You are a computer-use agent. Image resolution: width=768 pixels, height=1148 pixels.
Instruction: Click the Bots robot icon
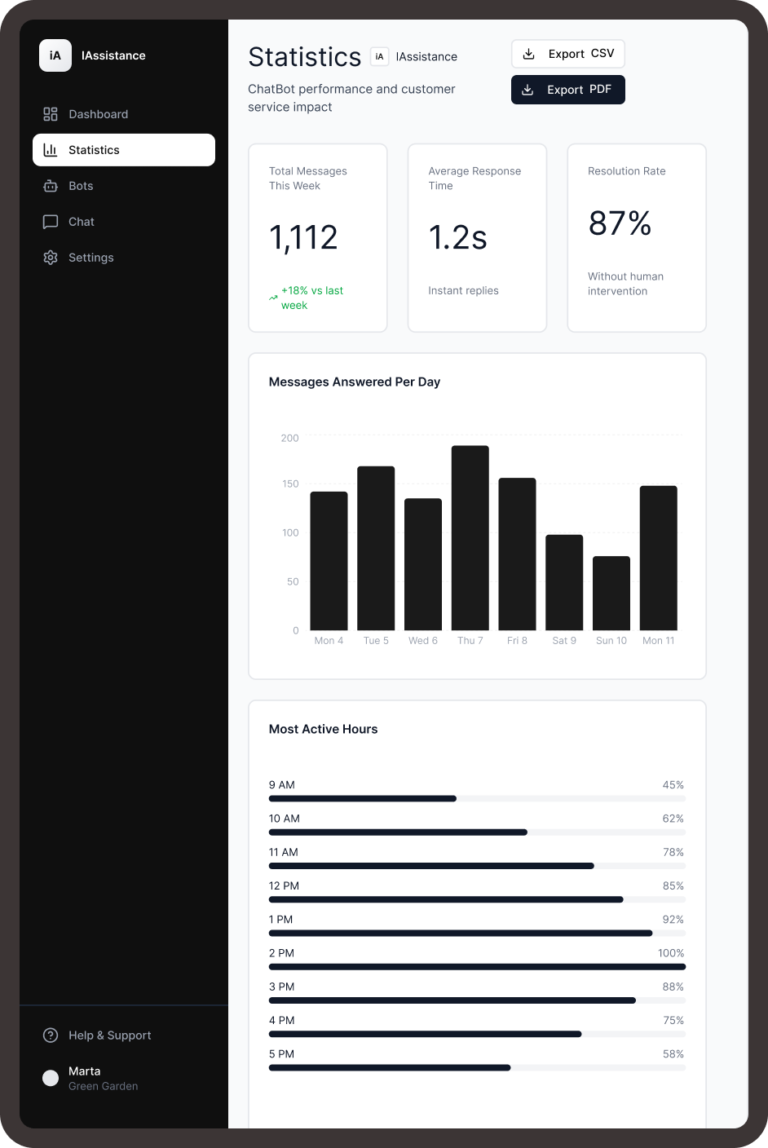(50, 186)
